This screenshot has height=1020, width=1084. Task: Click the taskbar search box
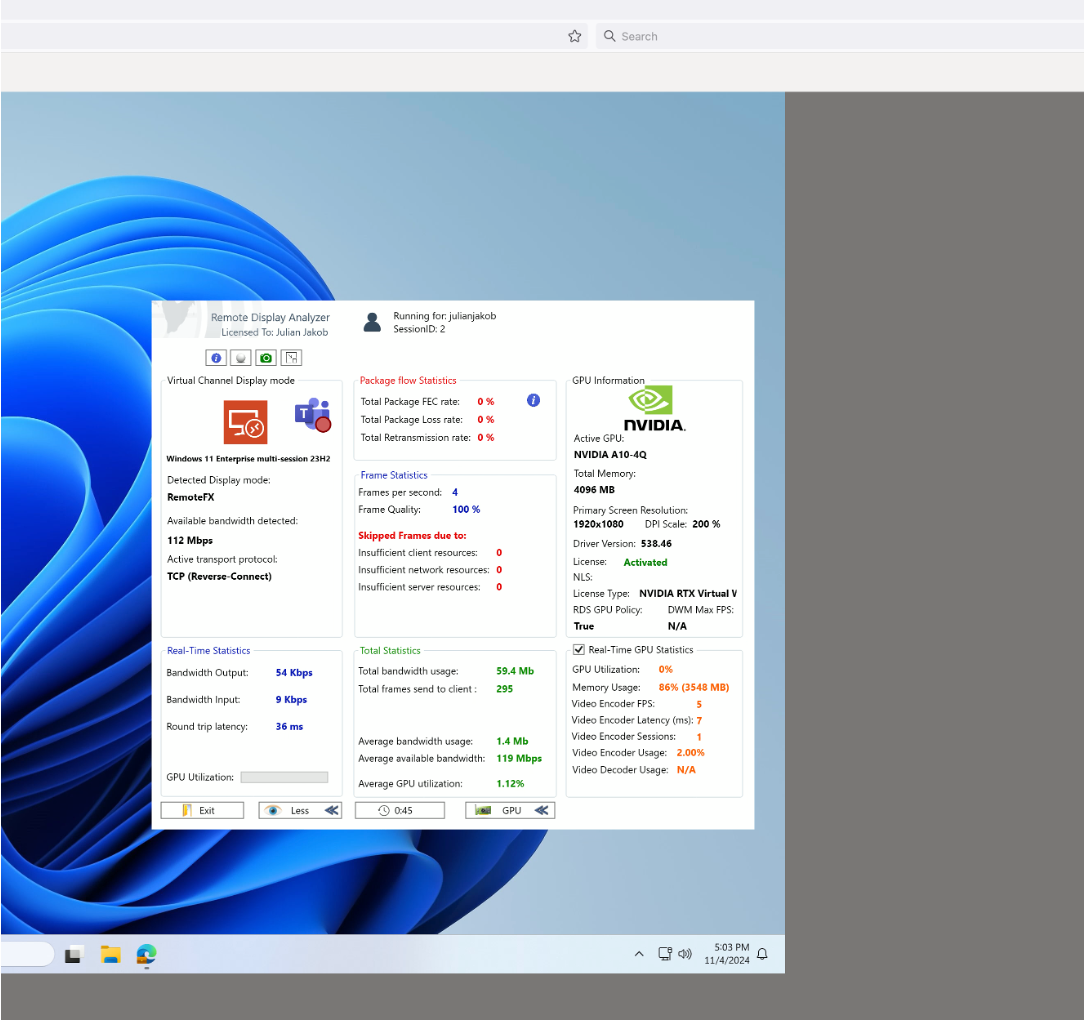[28, 954]
